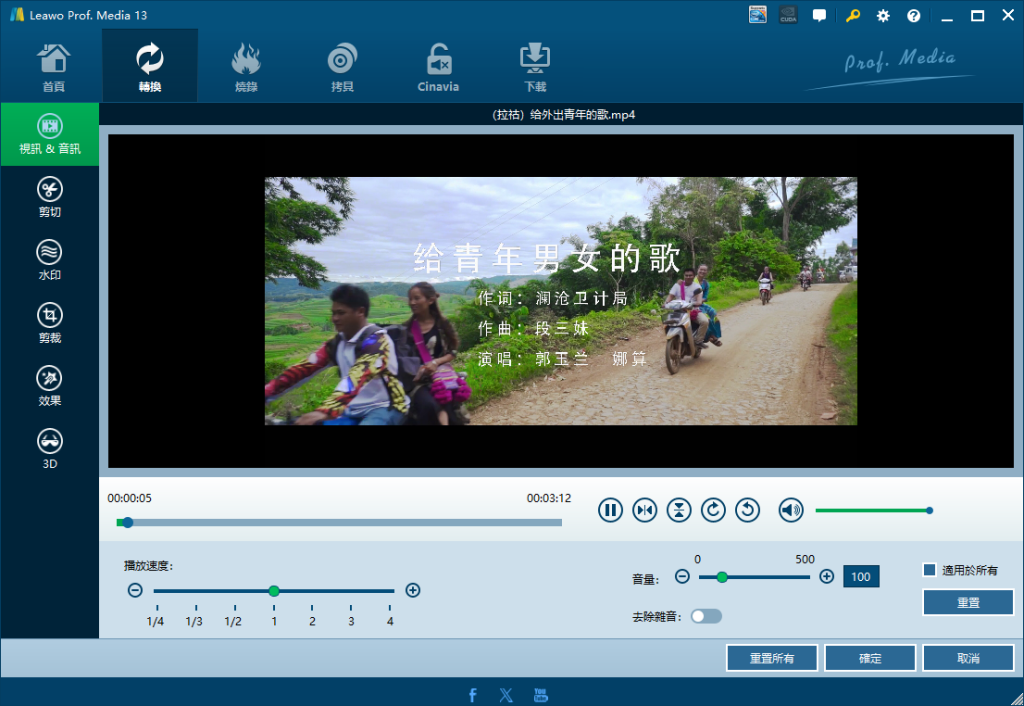
Task: Go to the 下載 (download) tab
Action: [534, 66]
